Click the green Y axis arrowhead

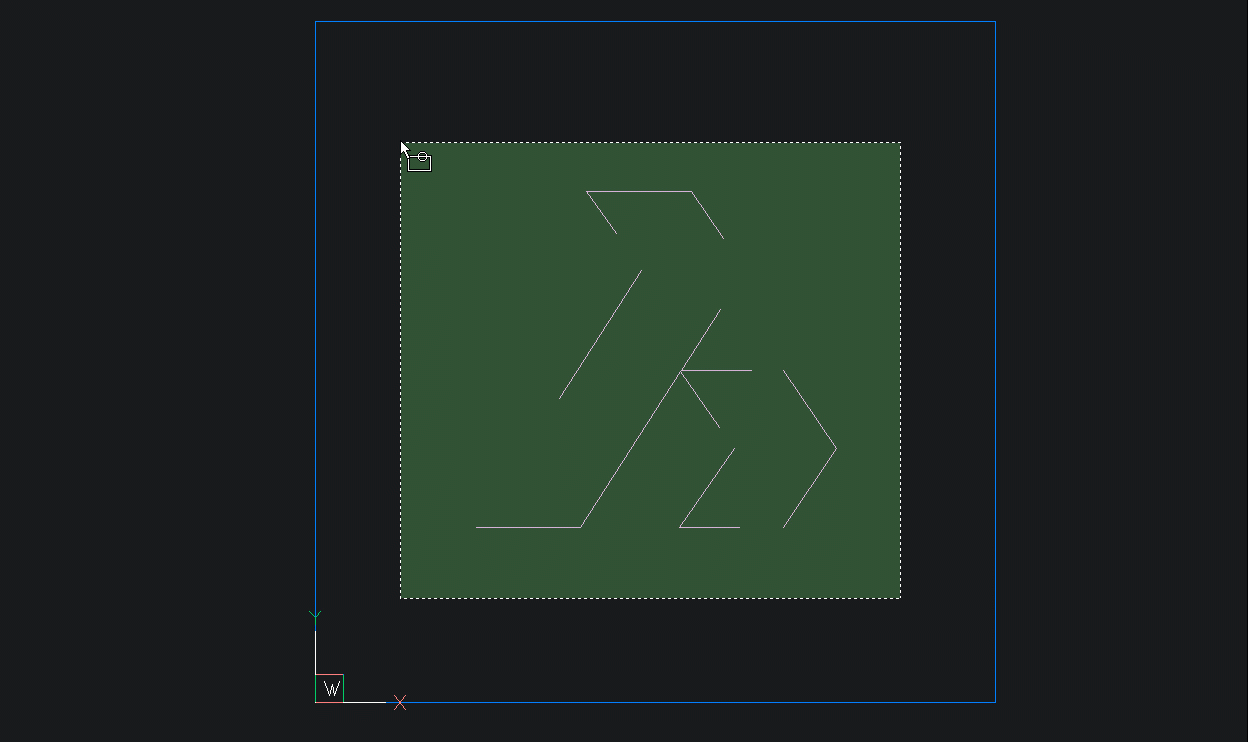click(x=315, y=614)
